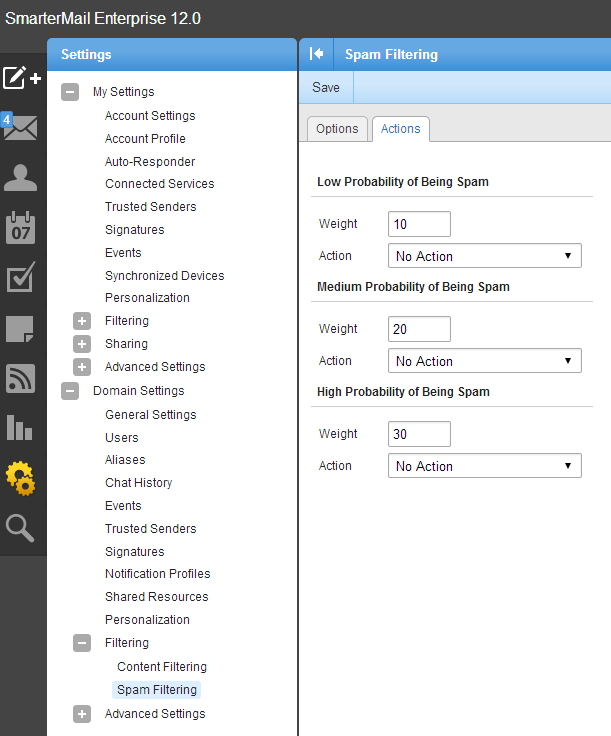Open the calendar icon in sidebar
The height and width of the screenshot is (736, 611).
pos(21,228)
